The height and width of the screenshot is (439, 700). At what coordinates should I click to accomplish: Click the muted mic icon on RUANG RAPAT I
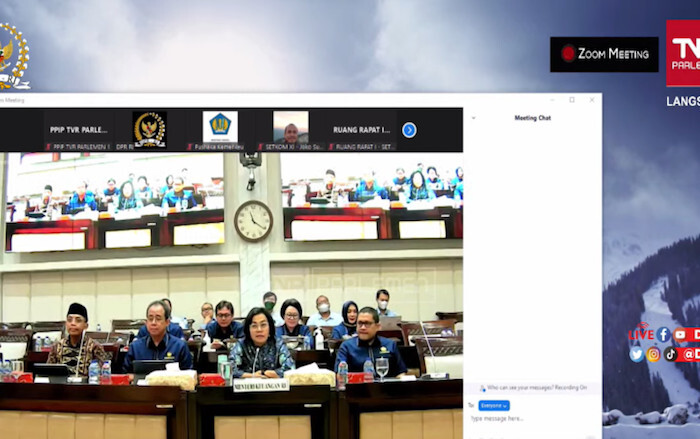[x=331, y=146]
